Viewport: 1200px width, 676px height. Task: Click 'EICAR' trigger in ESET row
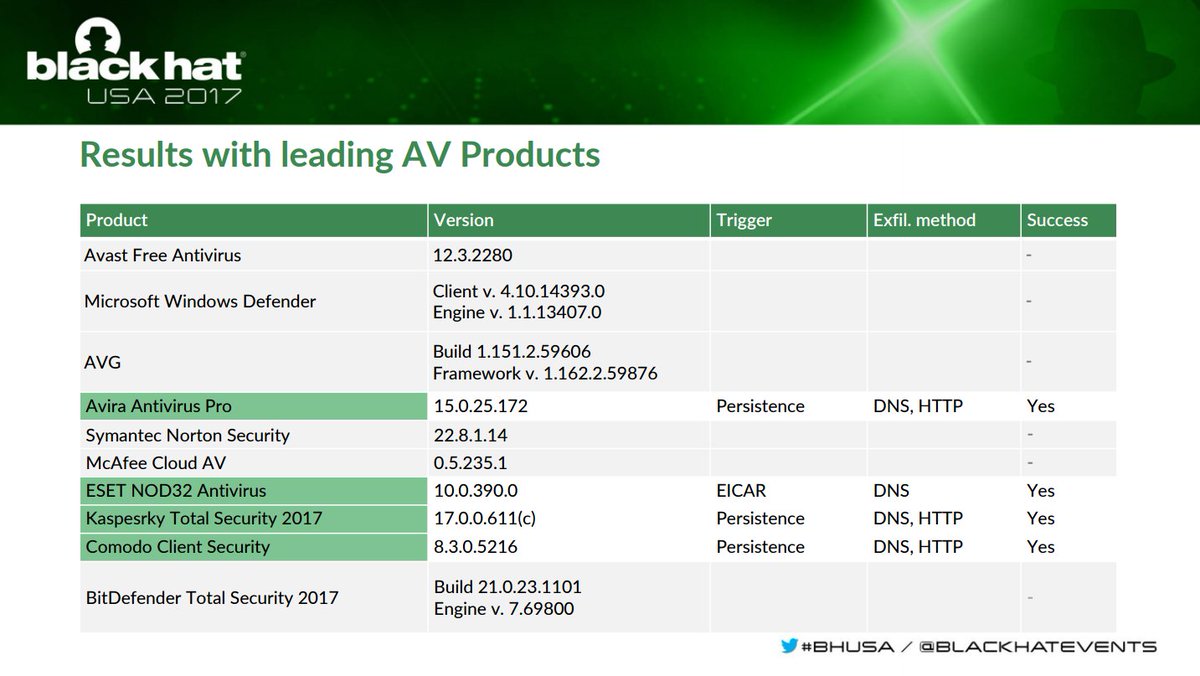point(740,491)
